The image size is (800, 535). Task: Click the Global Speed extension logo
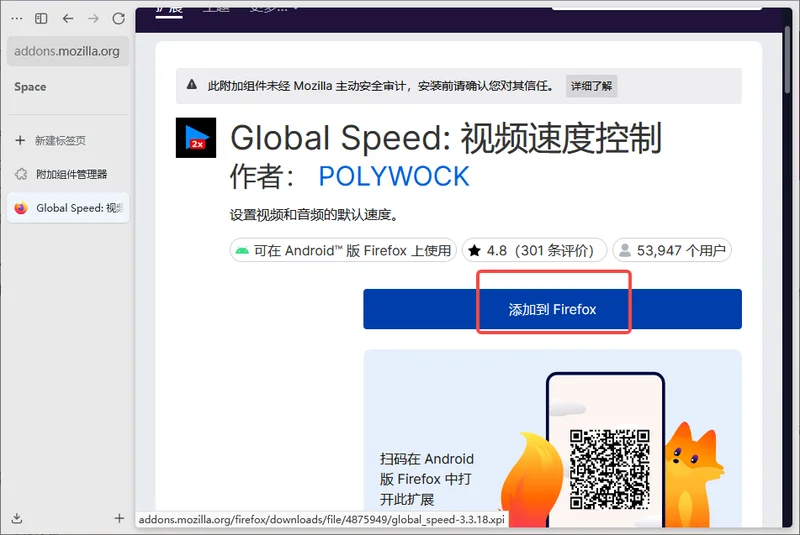tap(196, 138)
